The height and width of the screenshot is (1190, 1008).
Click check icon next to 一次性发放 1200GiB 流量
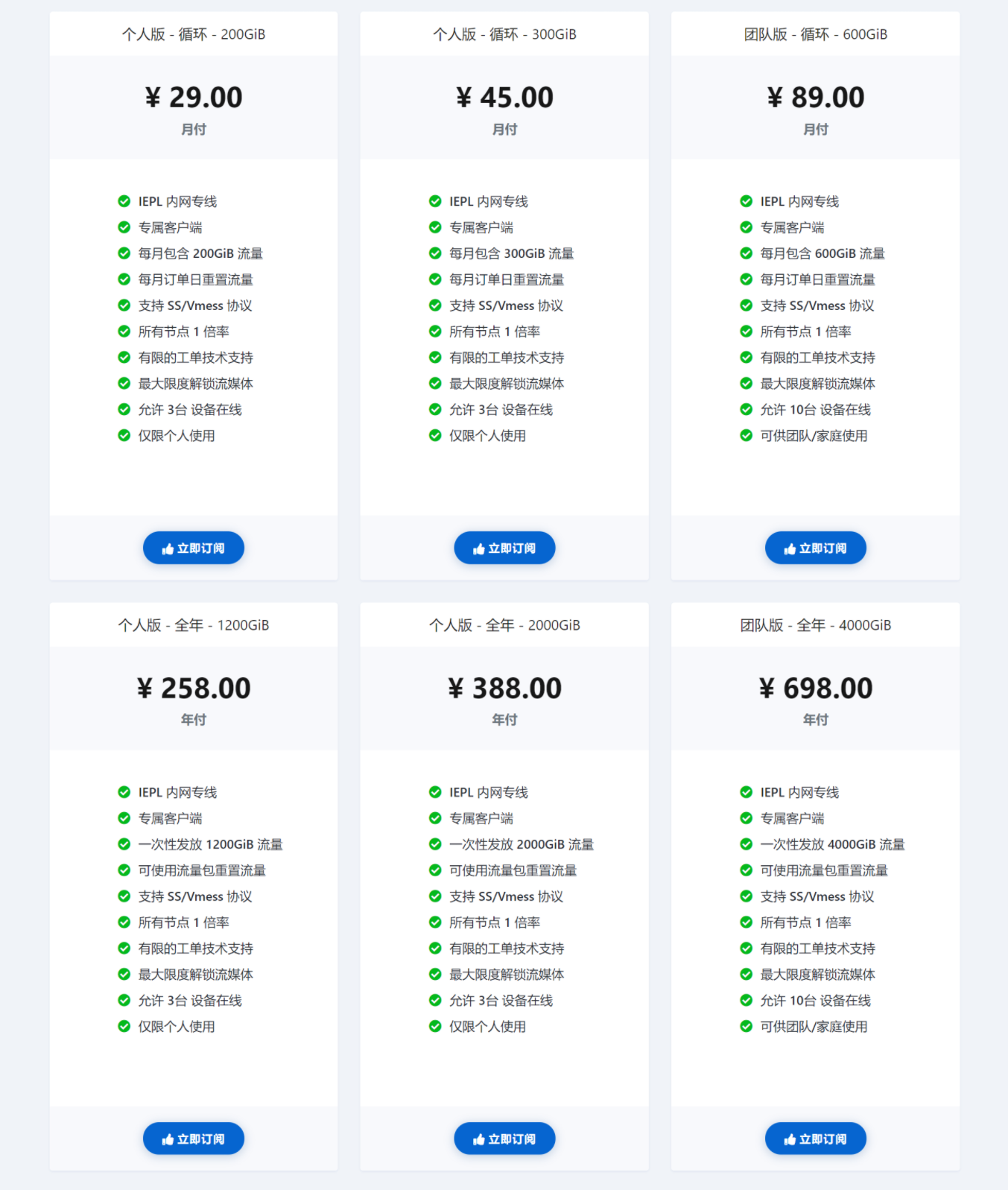(x=124, y=844)
